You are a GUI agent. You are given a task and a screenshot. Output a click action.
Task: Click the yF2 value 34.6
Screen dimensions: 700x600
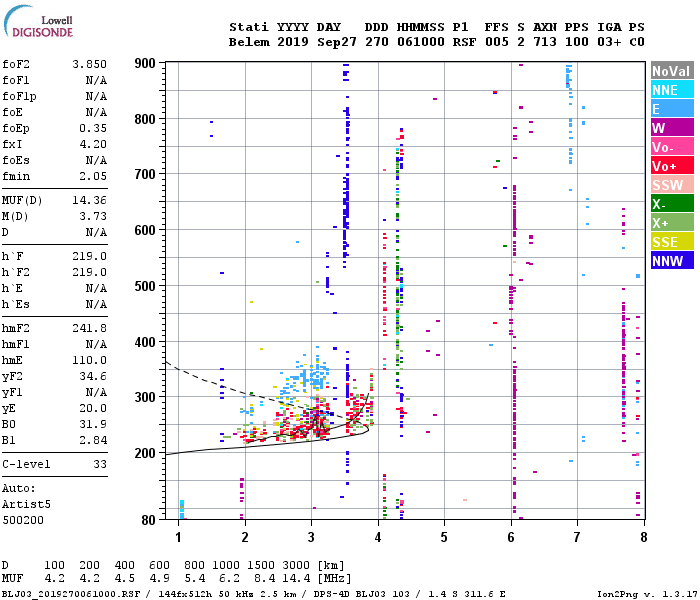pyautogui.click(x=93, y=377)
